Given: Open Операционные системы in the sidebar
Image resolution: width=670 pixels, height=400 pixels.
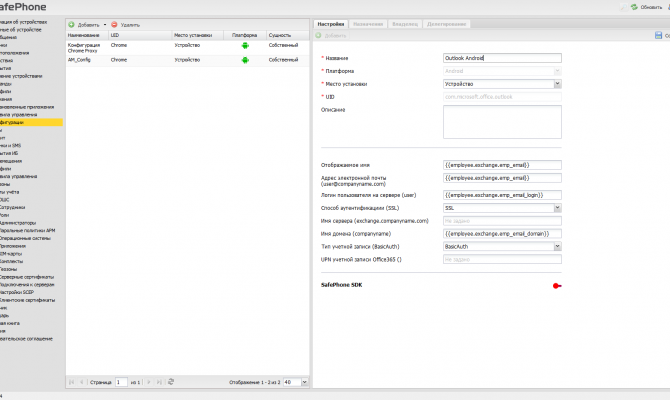Looking at the screenshot, I should coord(25,238).
